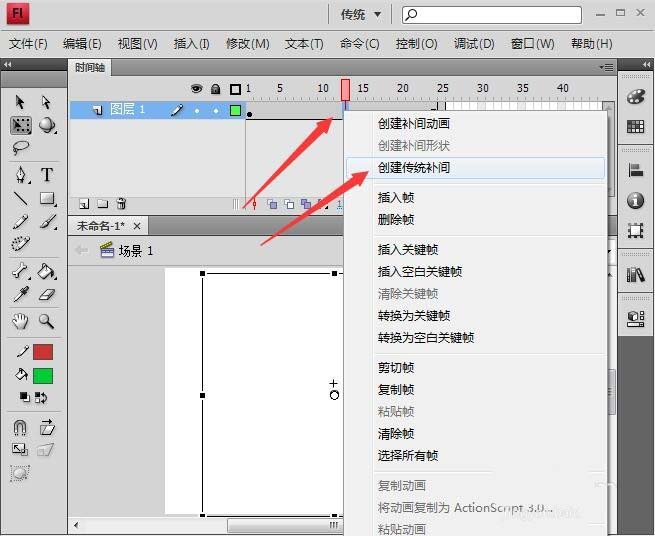Viewport: 655px width, 536px height.
Task: Open the Color panel palette icon
Action: (635, 97)
